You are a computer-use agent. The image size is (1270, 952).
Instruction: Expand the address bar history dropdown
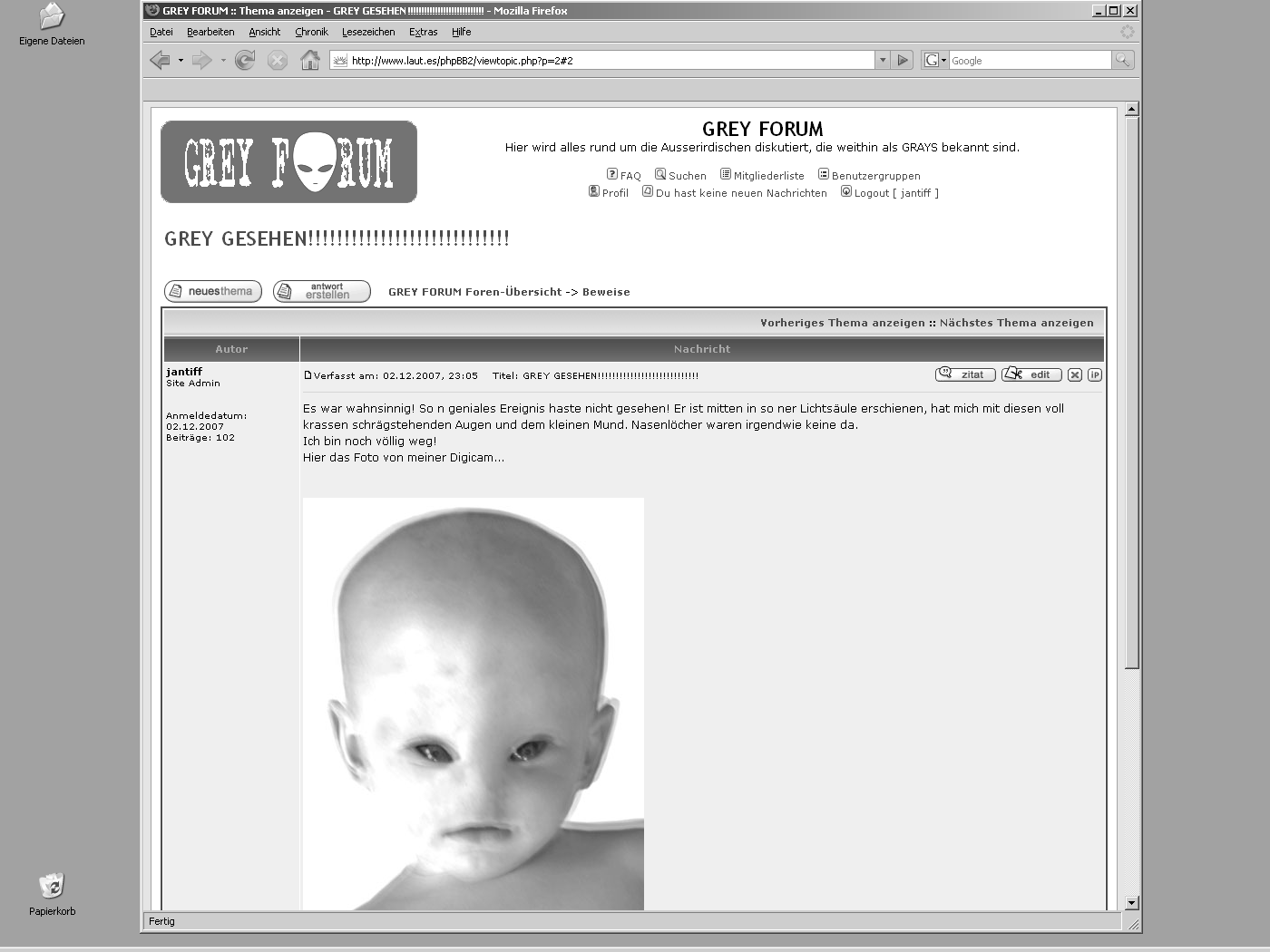pyautogui.click(x=883, y=61)
